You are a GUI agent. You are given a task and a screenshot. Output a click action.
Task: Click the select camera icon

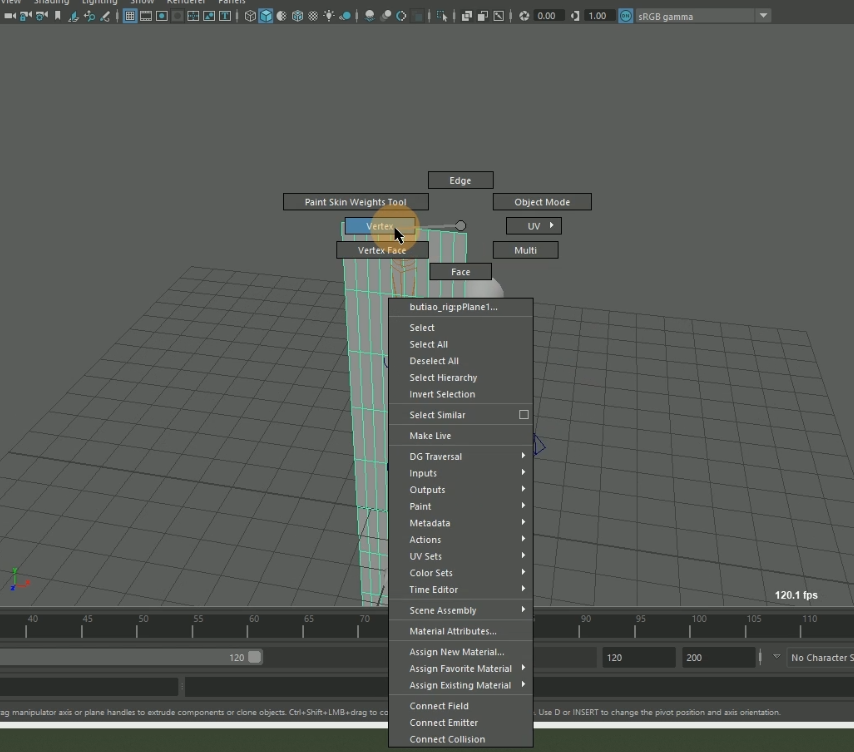[10, 16]
